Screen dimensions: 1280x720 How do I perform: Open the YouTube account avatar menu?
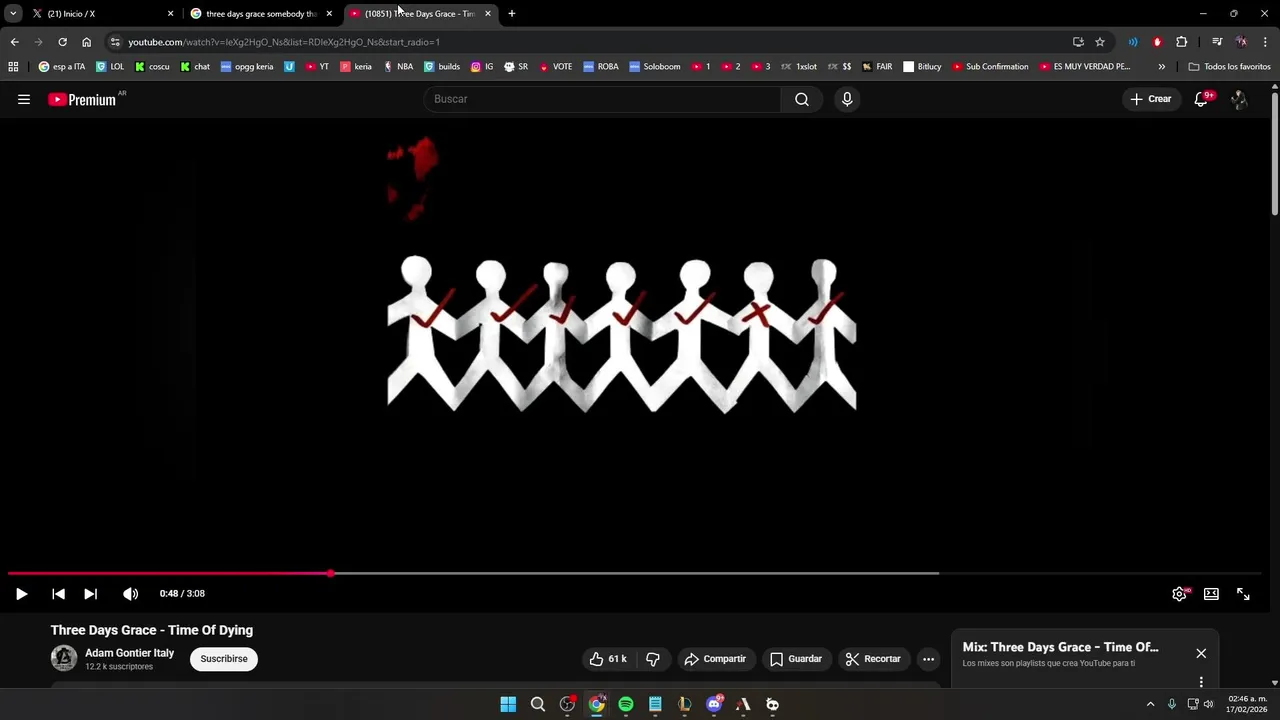click(x=1239, y=99)
